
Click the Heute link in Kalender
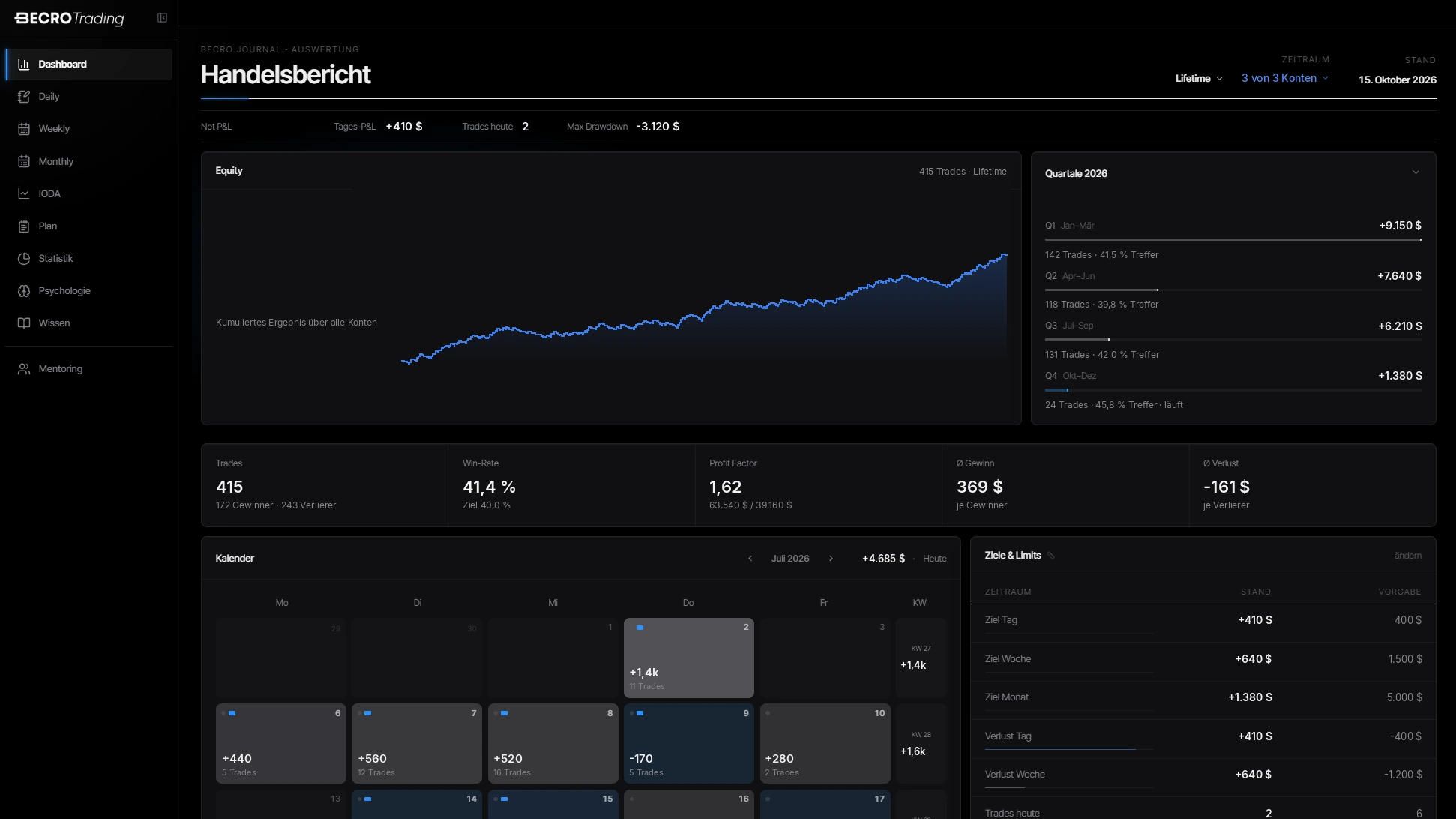tap(934, 559)
